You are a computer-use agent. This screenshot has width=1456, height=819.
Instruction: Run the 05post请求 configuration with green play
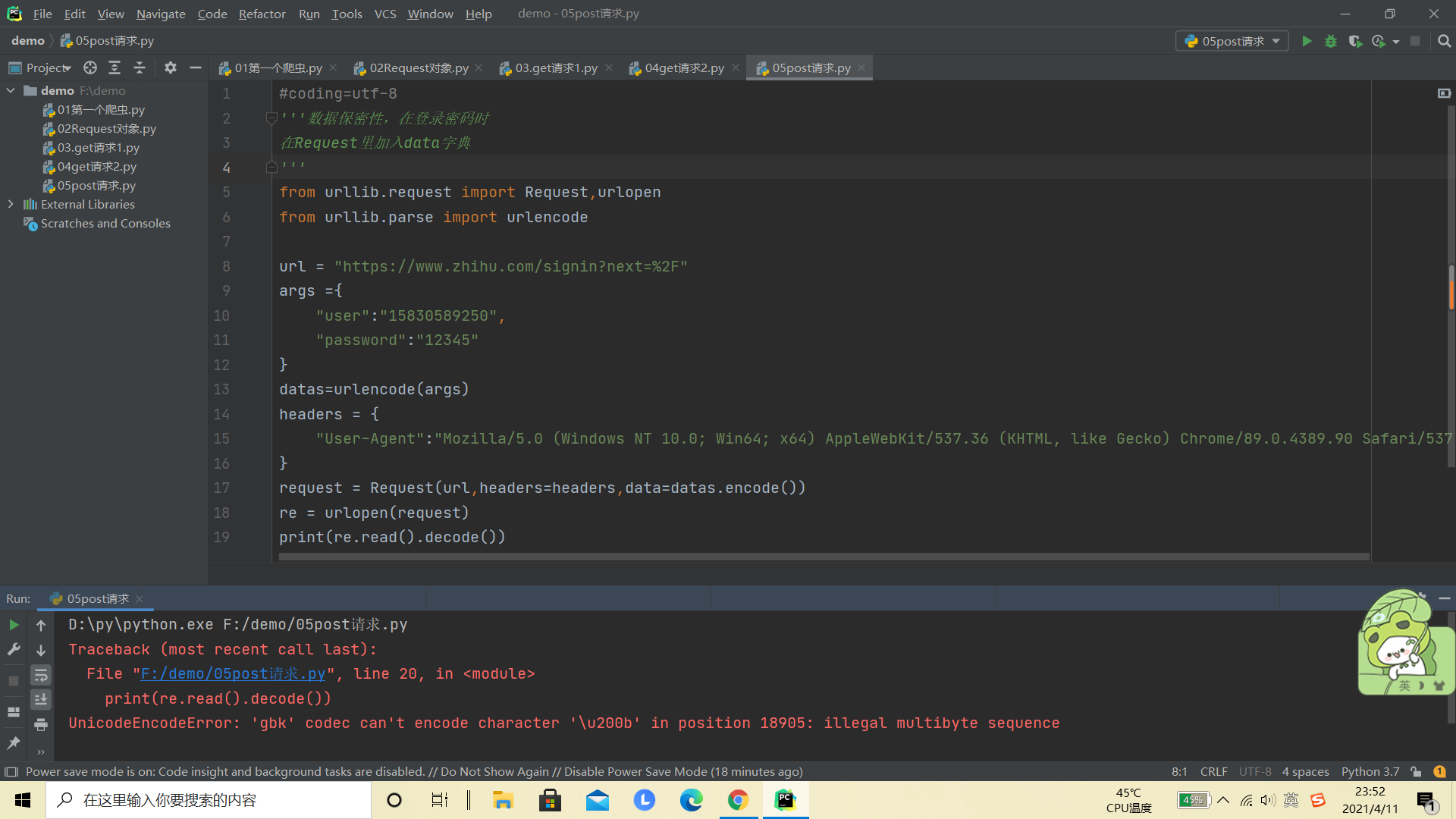(1307, 41)
